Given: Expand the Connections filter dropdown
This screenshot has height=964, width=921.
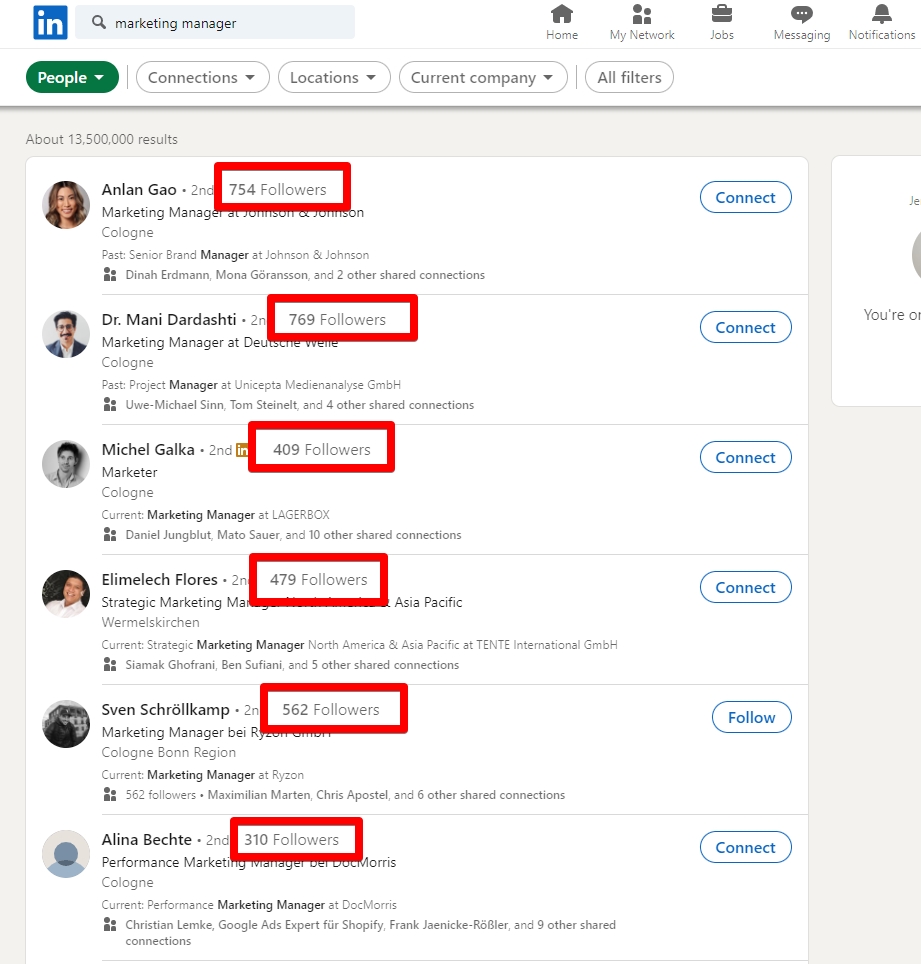Looking at the screenshot, I should click(202, 77).
